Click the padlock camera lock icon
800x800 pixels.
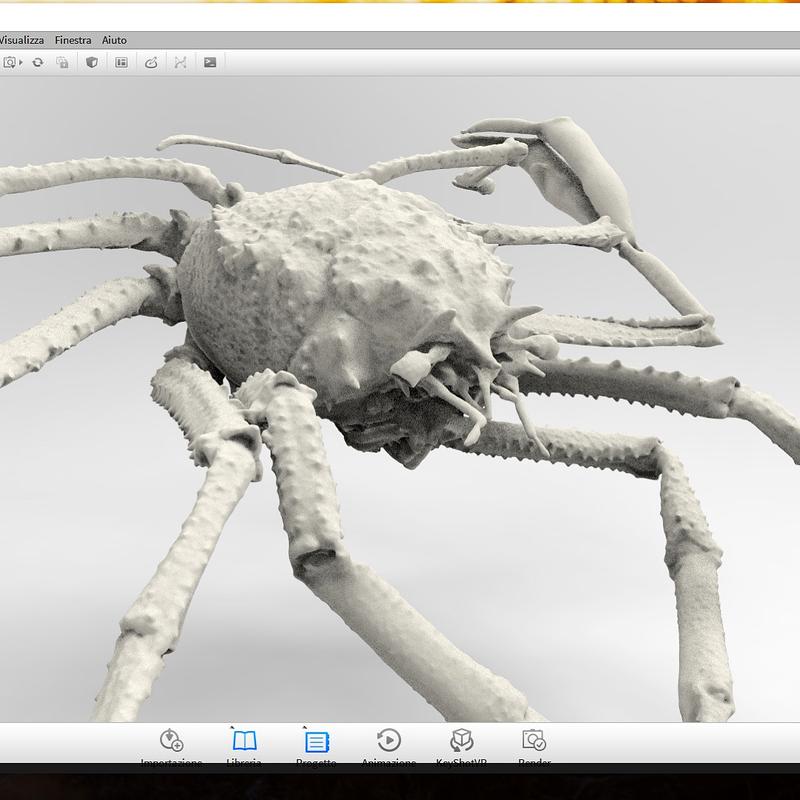[62, 62]
